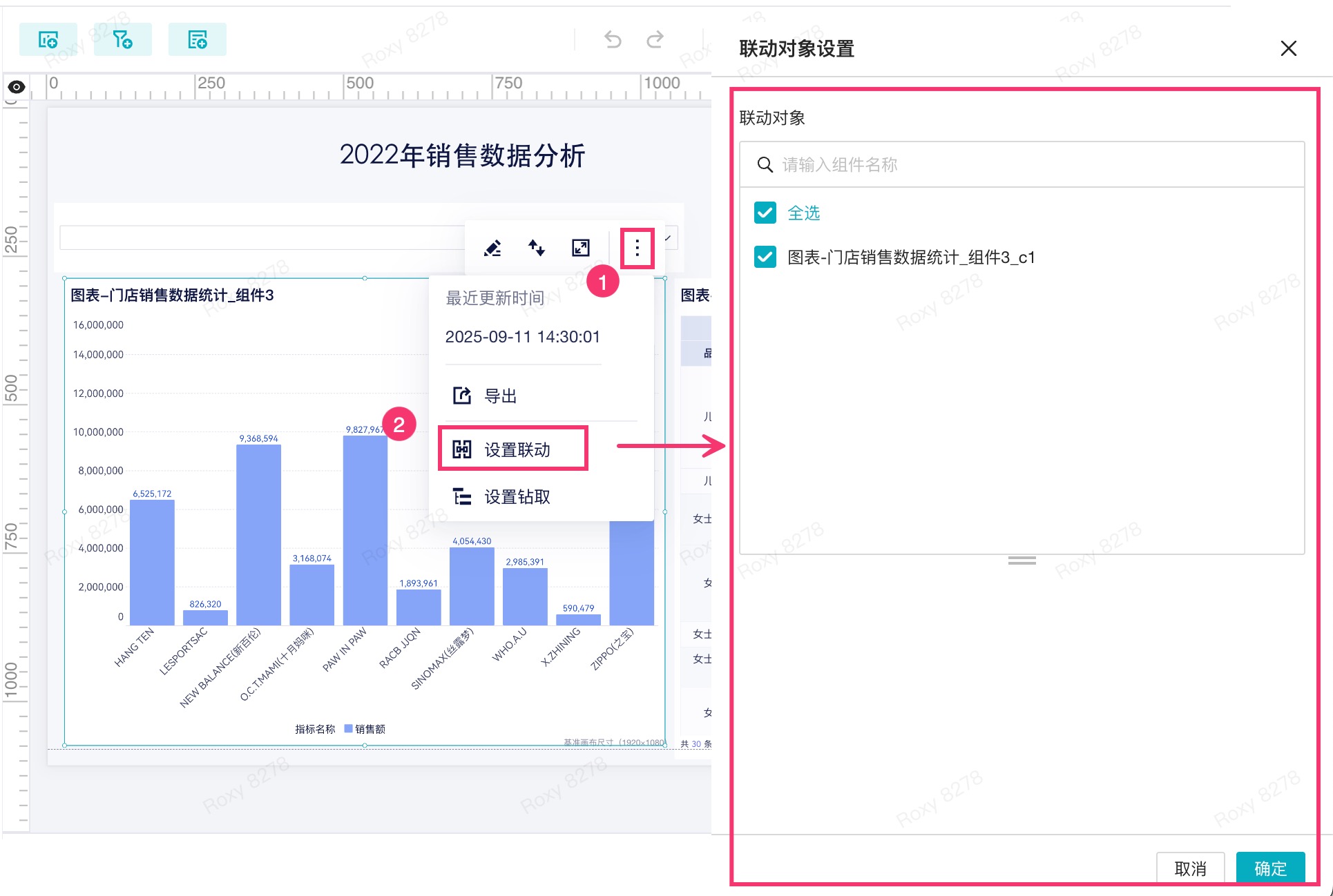Click the add table component icon
This screenshot has height=896, width=1333.
coord(198,39)
